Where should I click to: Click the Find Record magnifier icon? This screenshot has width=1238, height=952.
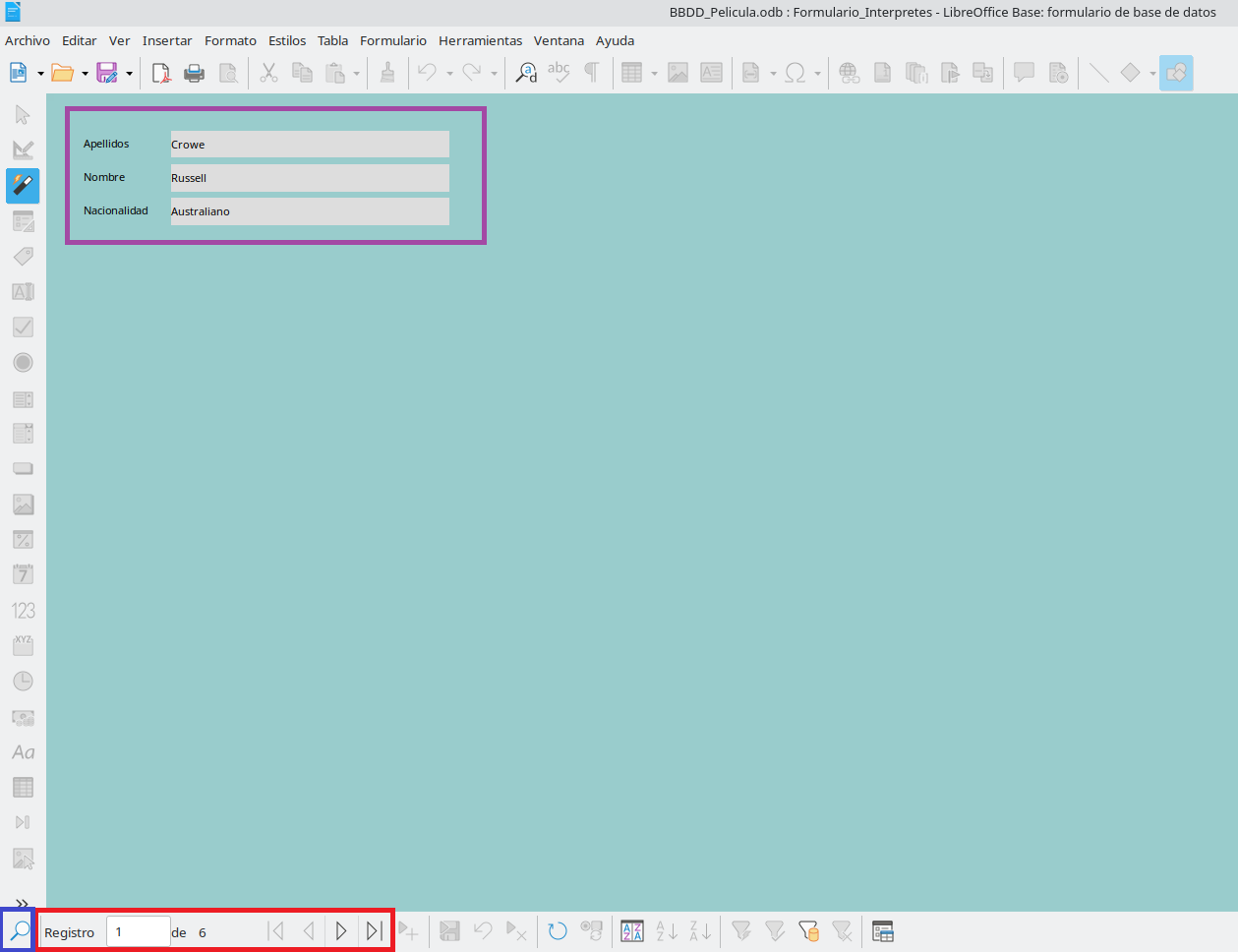19,931
